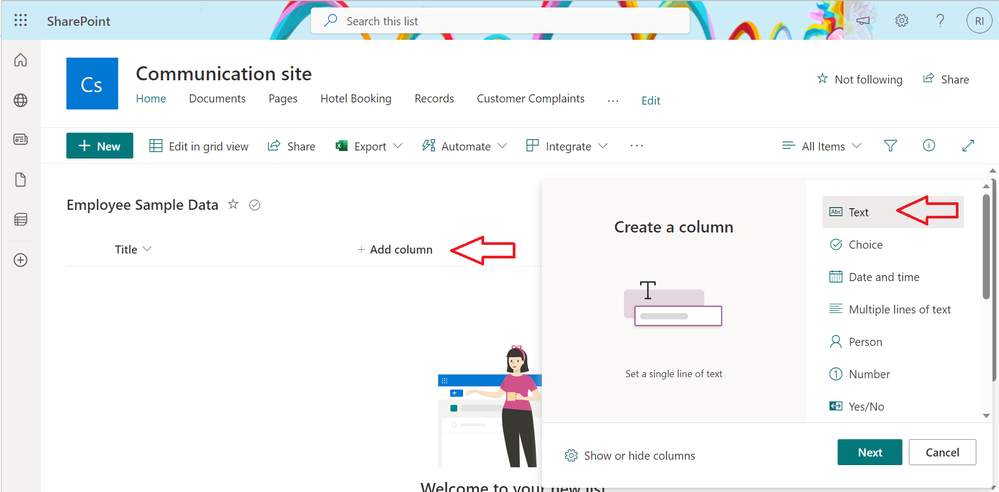This screenshot has width=999, height=492.
Task: Open the details pane info icon
Action: (929, 146)
